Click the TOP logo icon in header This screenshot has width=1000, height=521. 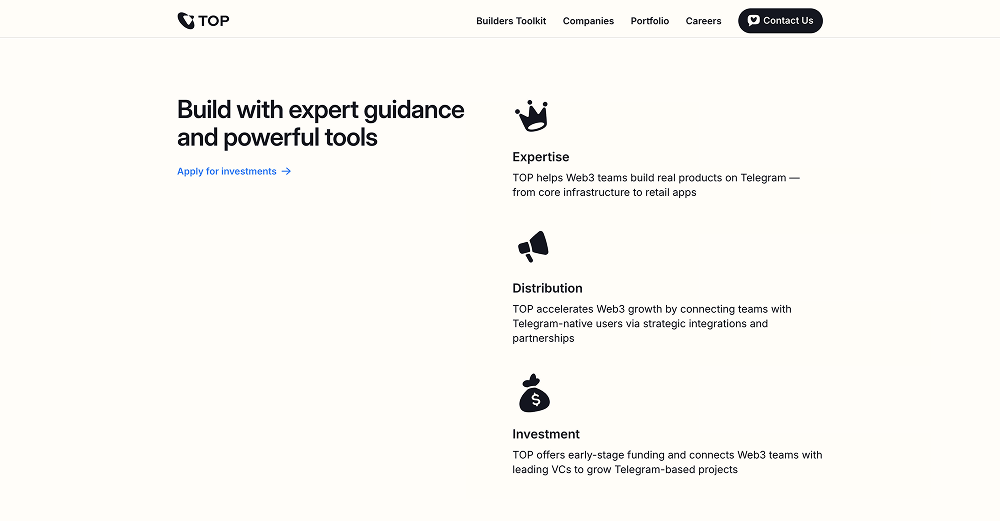[x=186, y=20]
